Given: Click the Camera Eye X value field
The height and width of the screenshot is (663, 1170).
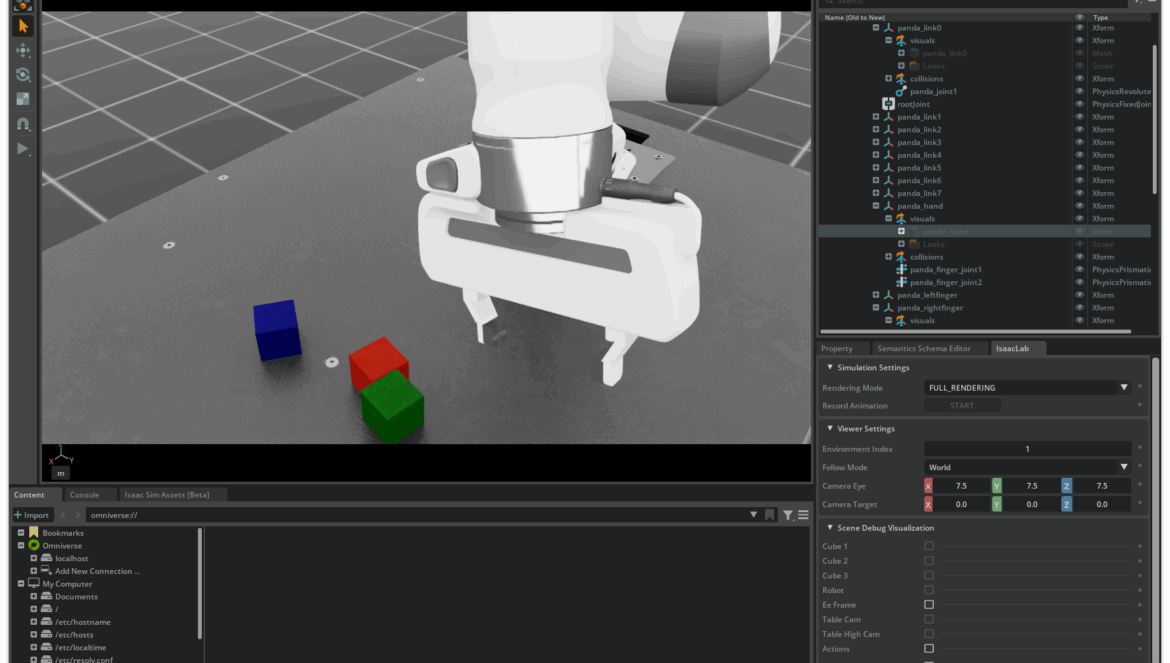Looking at the screenshot, I should click(961, 486).
